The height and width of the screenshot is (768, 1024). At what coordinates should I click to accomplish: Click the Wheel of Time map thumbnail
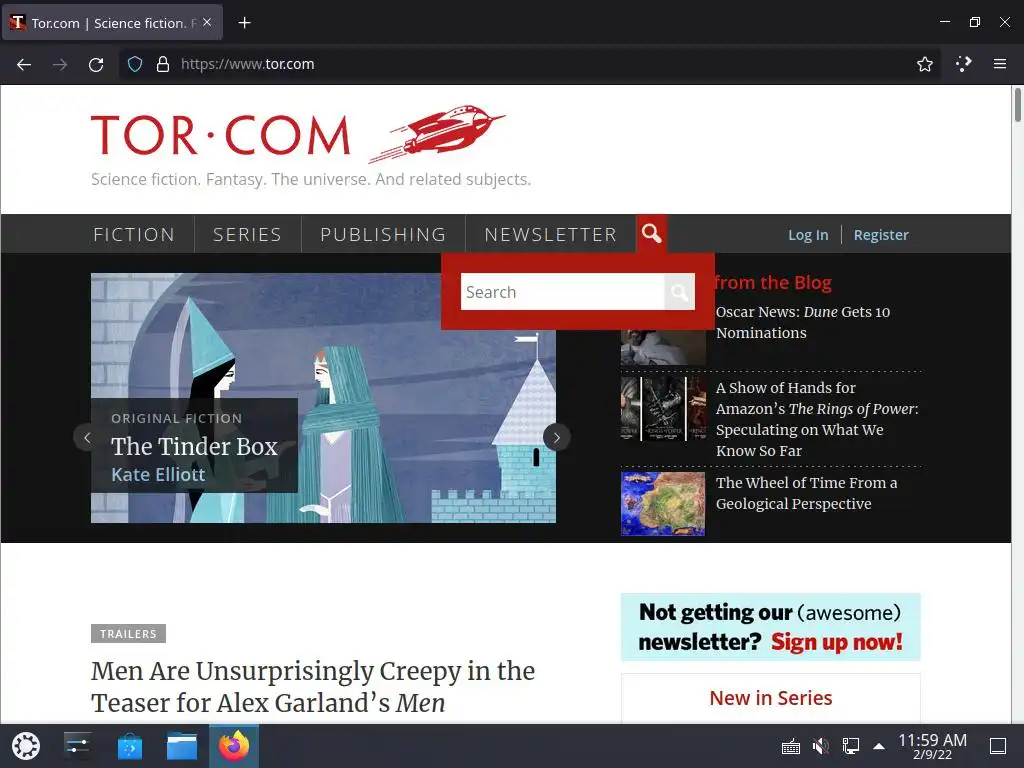click(x=663, y=504)
